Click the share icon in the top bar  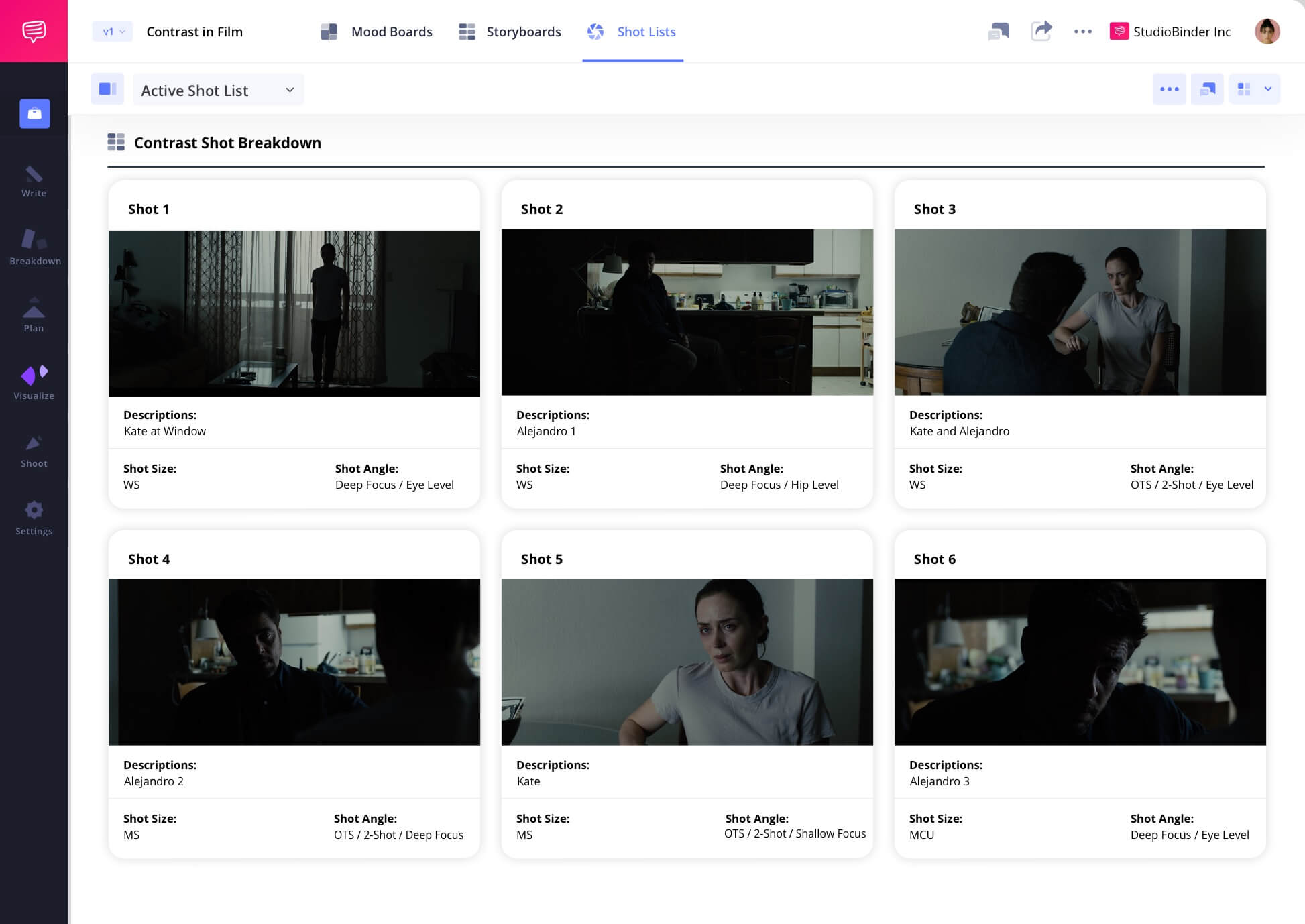pyautogui.click(x=1041, y=31)
